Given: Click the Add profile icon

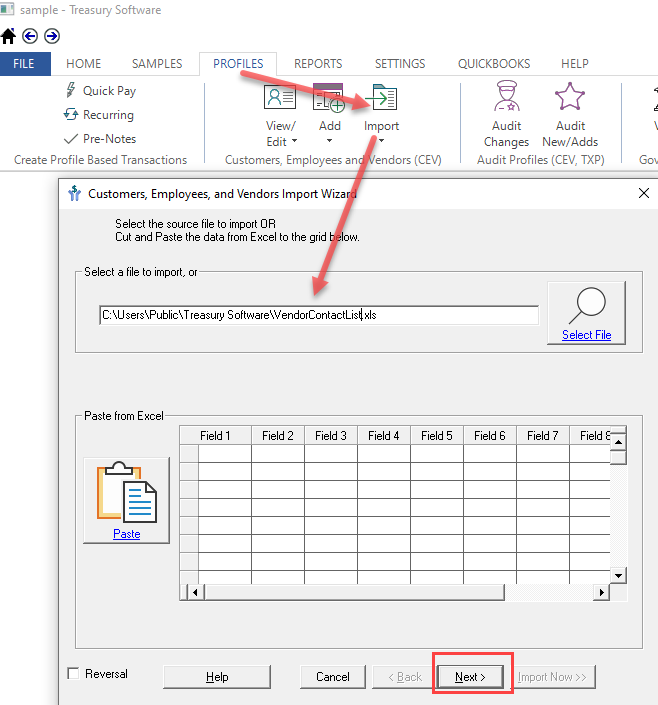Looking at the screenshot, I should pos(329,97).
